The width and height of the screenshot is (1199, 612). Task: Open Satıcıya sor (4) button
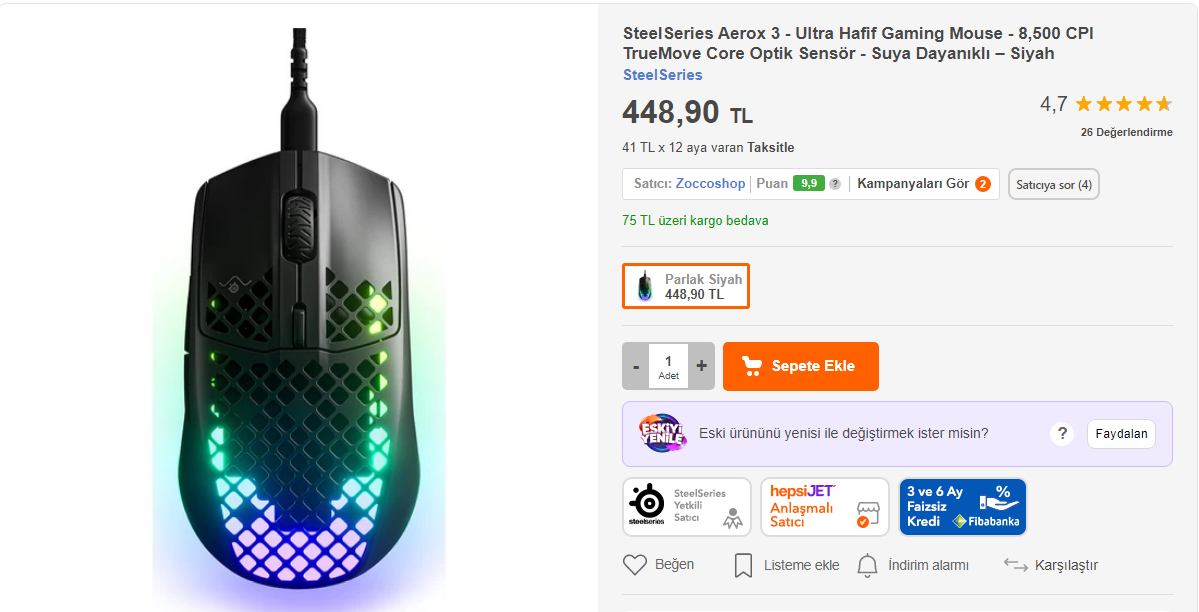[x=1053, y=185]
